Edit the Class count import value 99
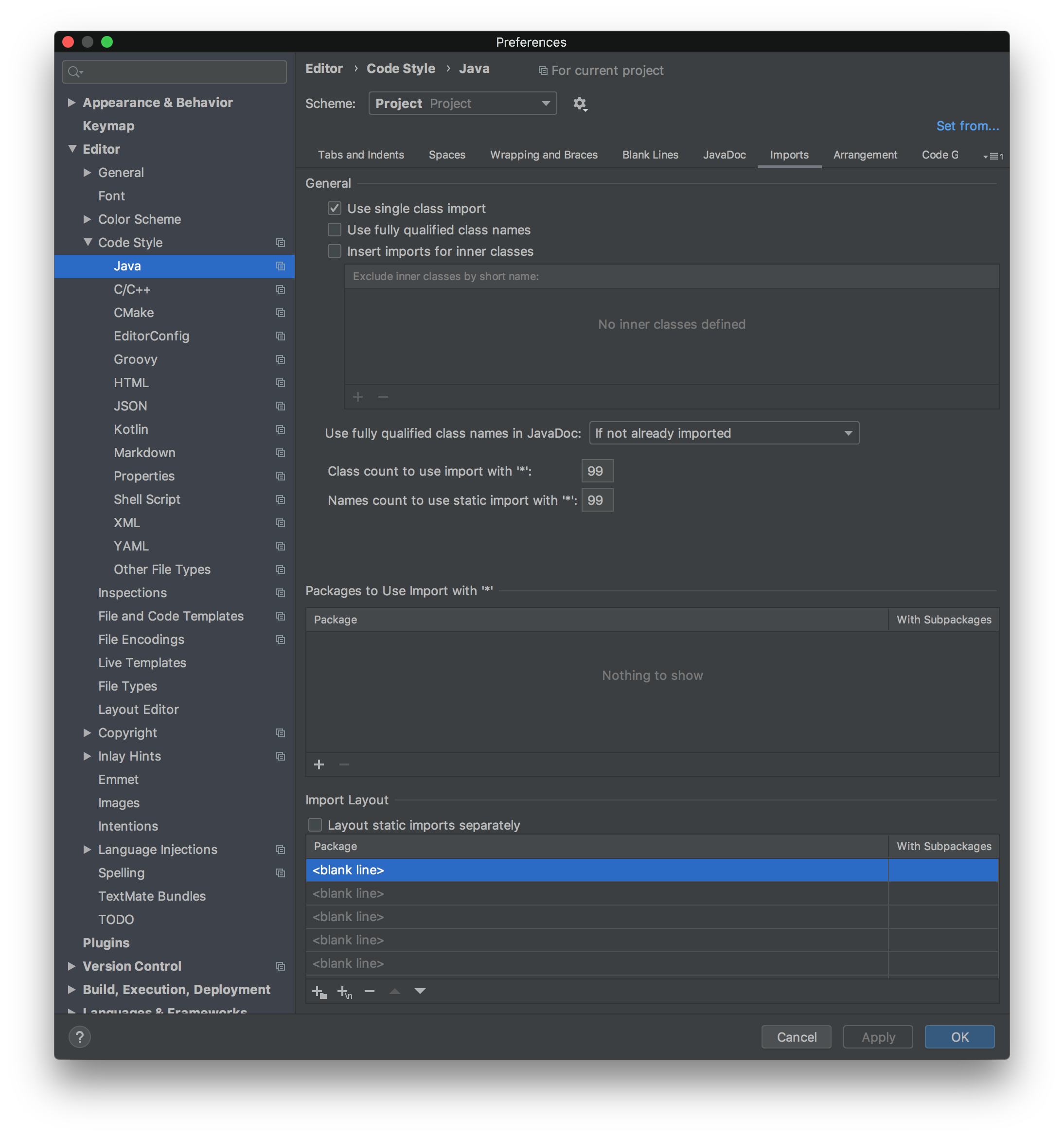The height and width of the screenshot is (1137, 1064). coord(596,471)
